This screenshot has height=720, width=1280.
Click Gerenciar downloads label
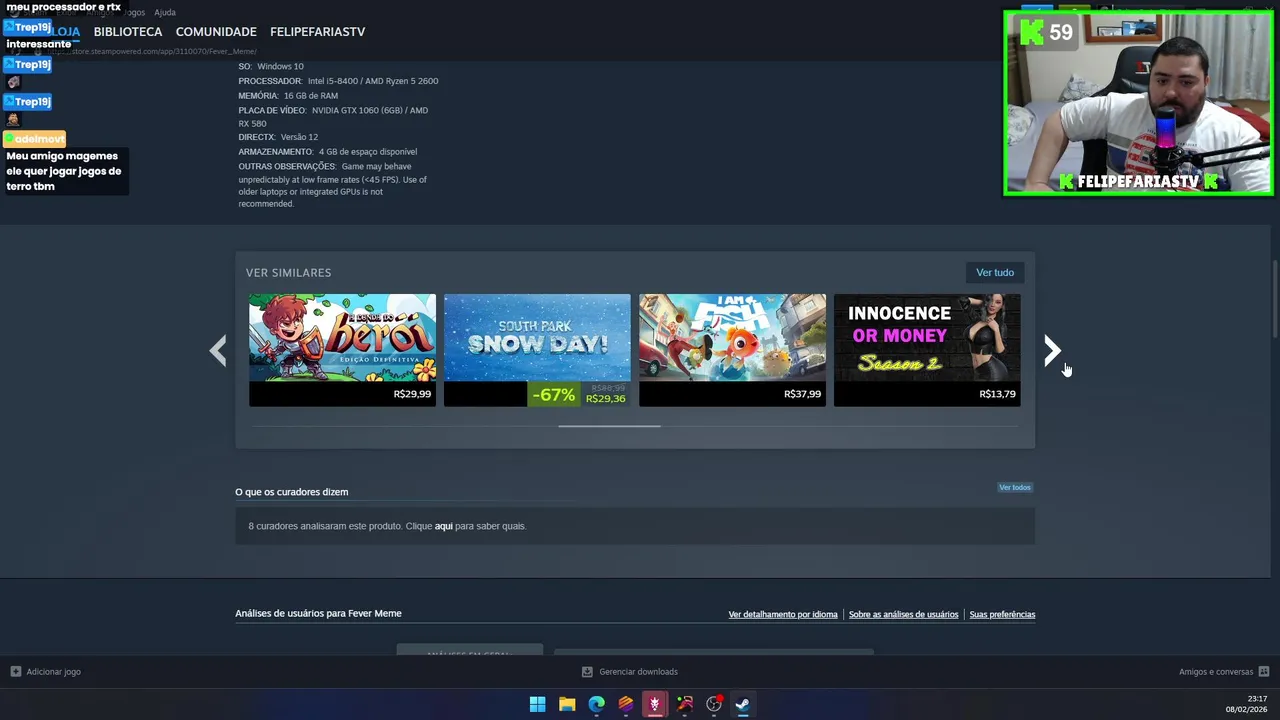(x=638, y=672)
